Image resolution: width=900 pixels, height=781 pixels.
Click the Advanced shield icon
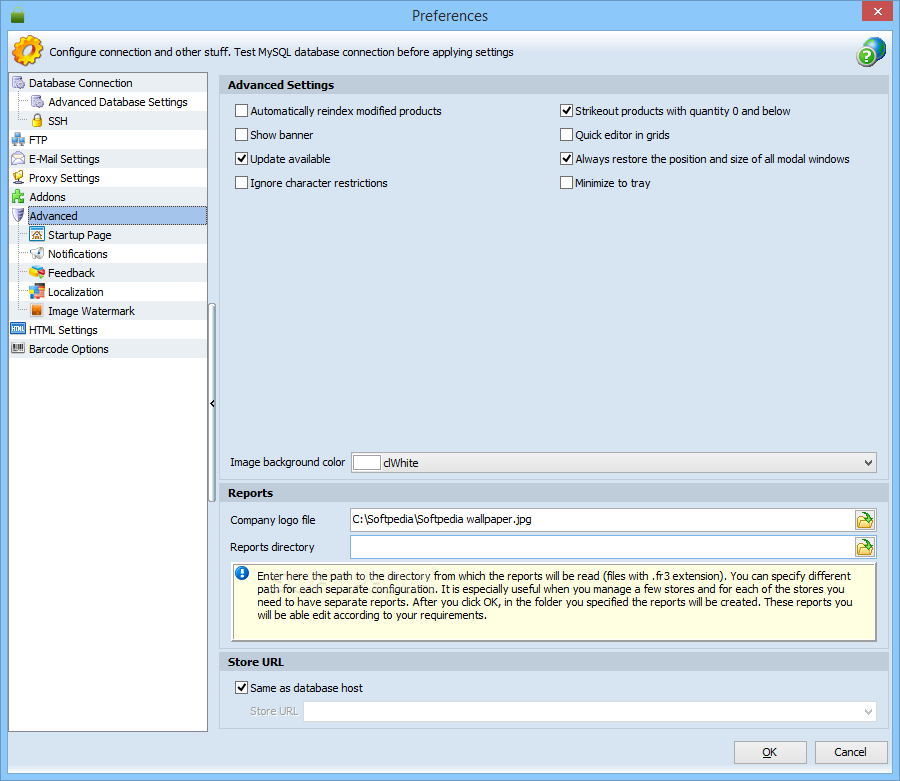(x=18, y=215)
